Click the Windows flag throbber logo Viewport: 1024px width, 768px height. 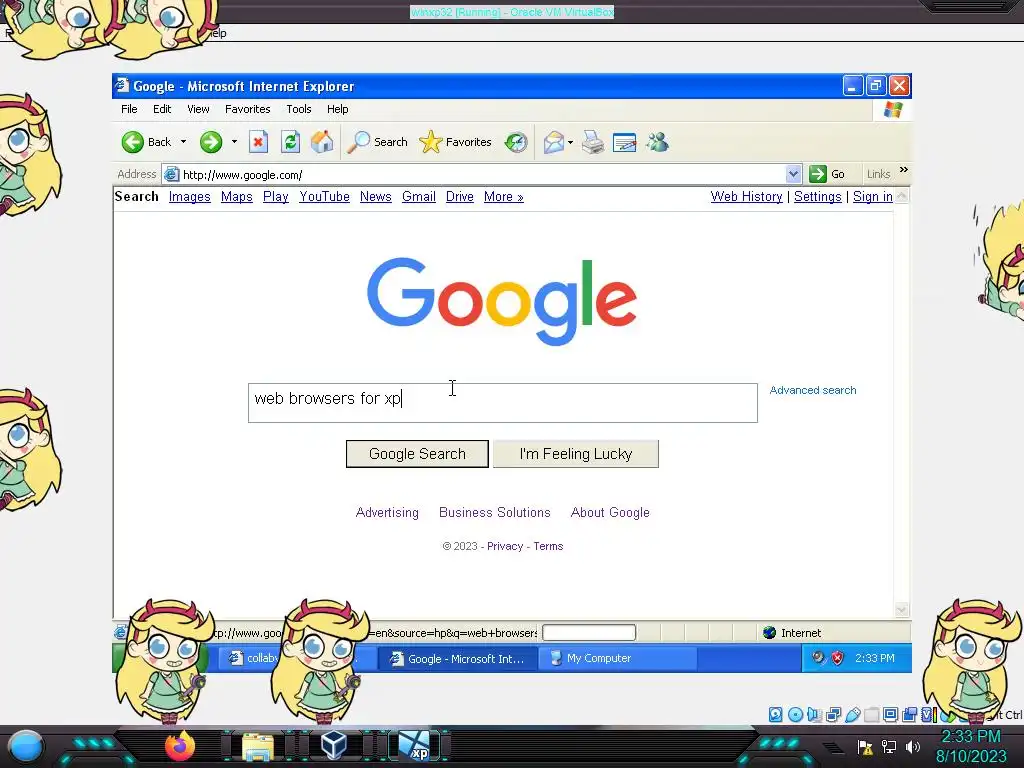(893, 109)
